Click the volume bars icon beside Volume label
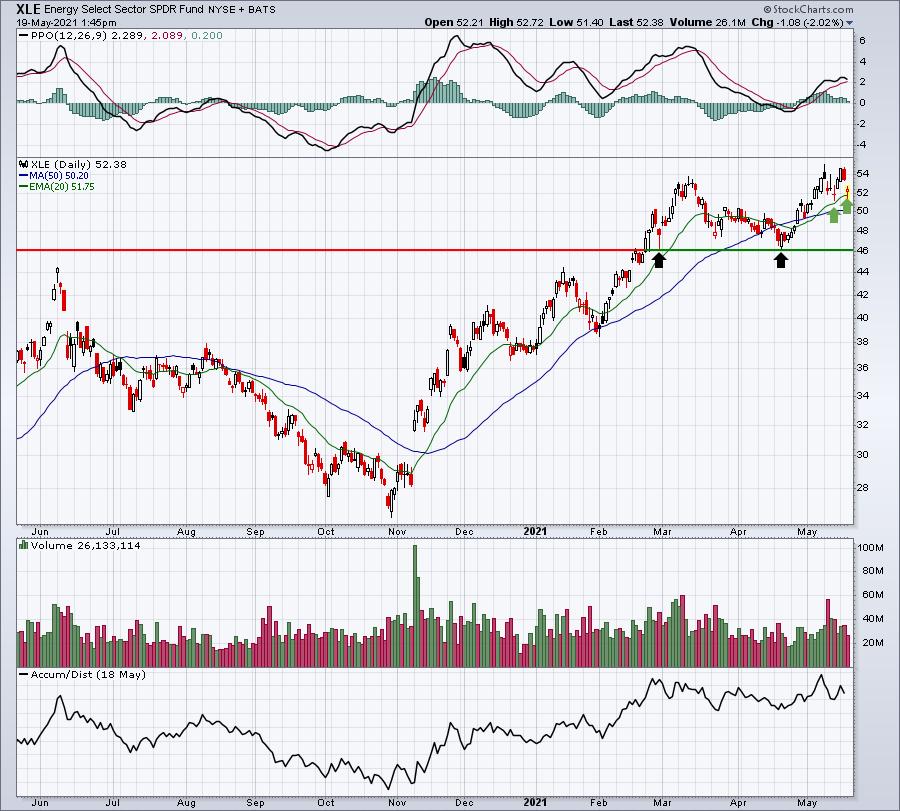 (x=24, y=545)
